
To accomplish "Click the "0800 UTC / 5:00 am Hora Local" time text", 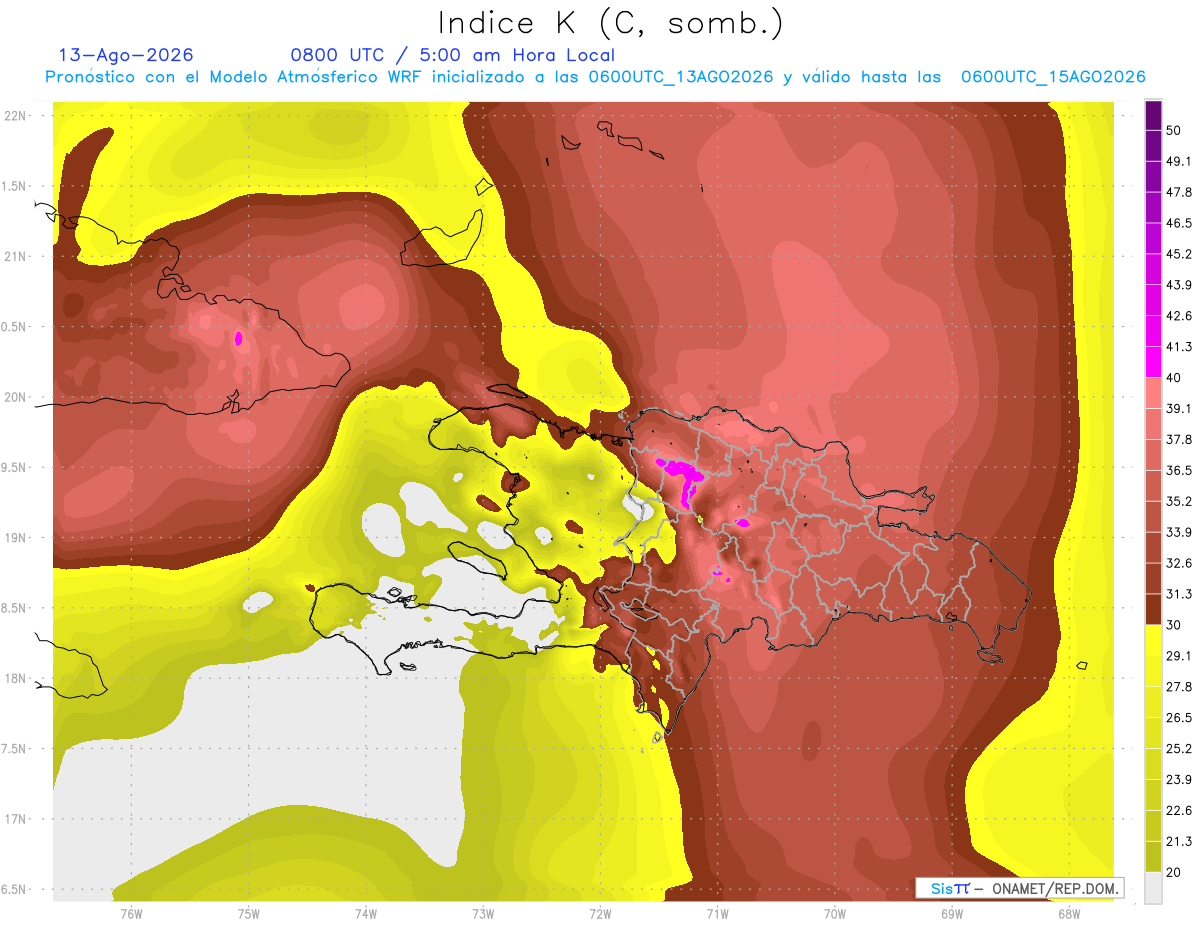I will pyautogui.click(x=453, y=55).
